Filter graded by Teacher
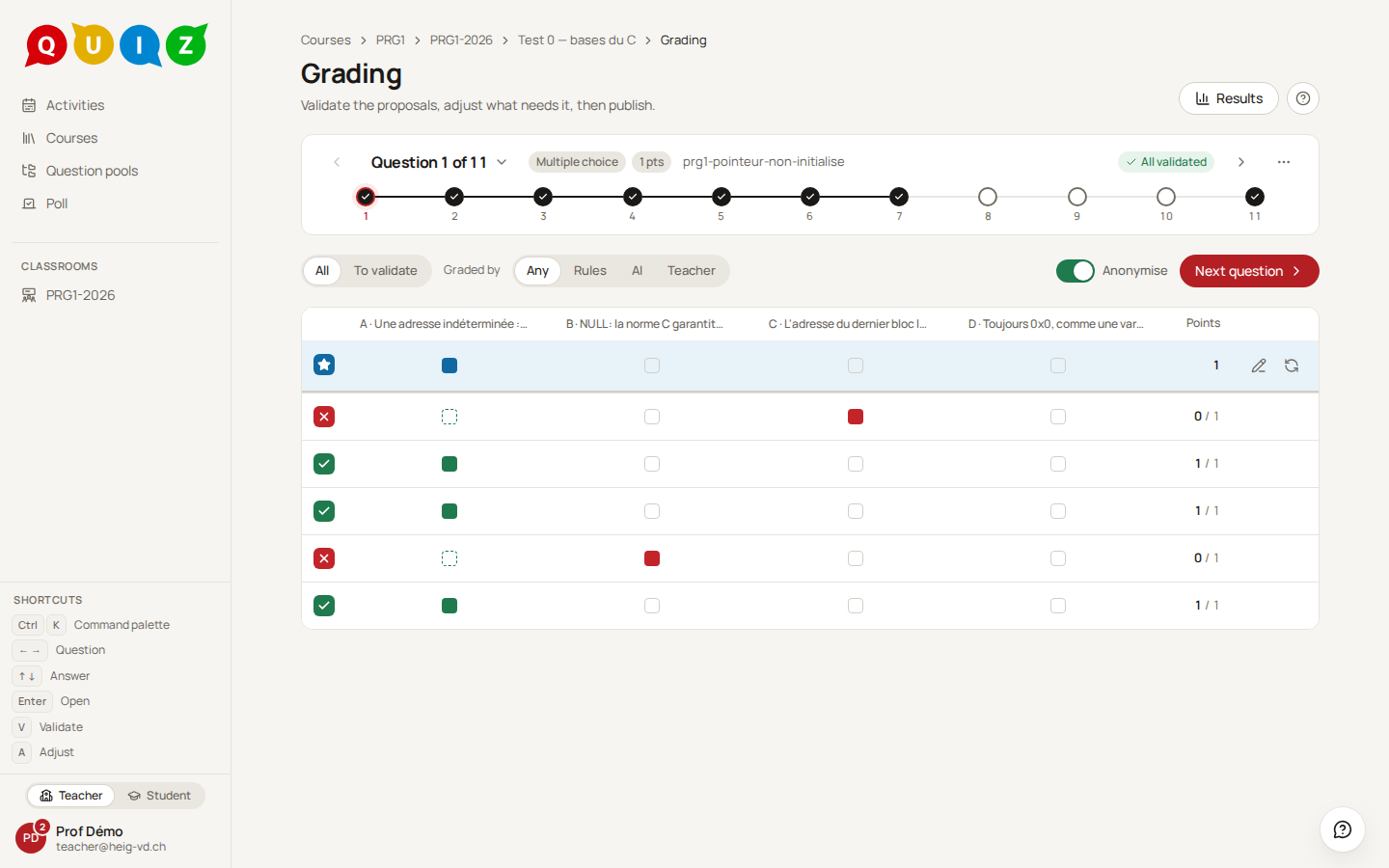The image size is (1389, 868). [692, 271]
